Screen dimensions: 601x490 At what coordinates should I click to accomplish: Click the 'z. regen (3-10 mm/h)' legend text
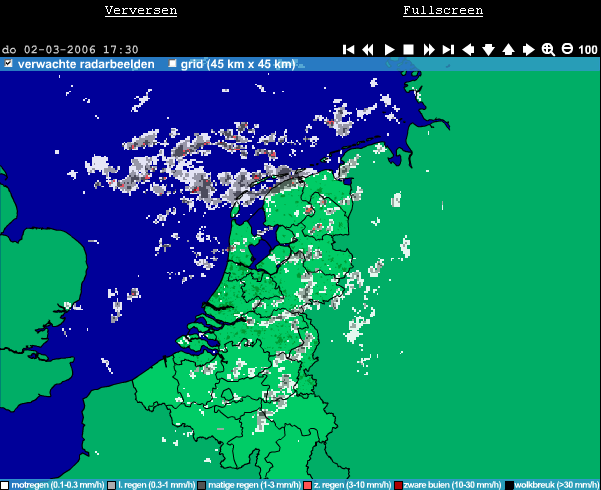coord(353,485)
